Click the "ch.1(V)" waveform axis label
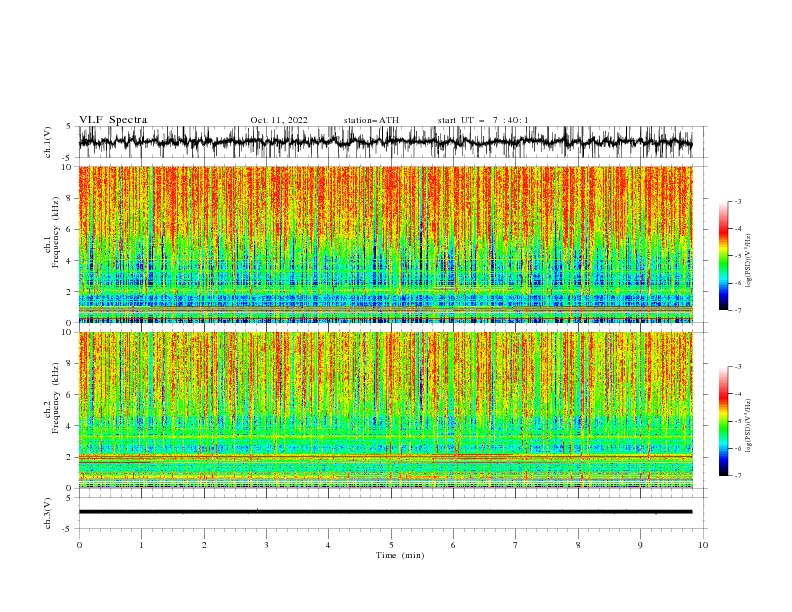This screenshot has width=792, height=612. (48, 142)
